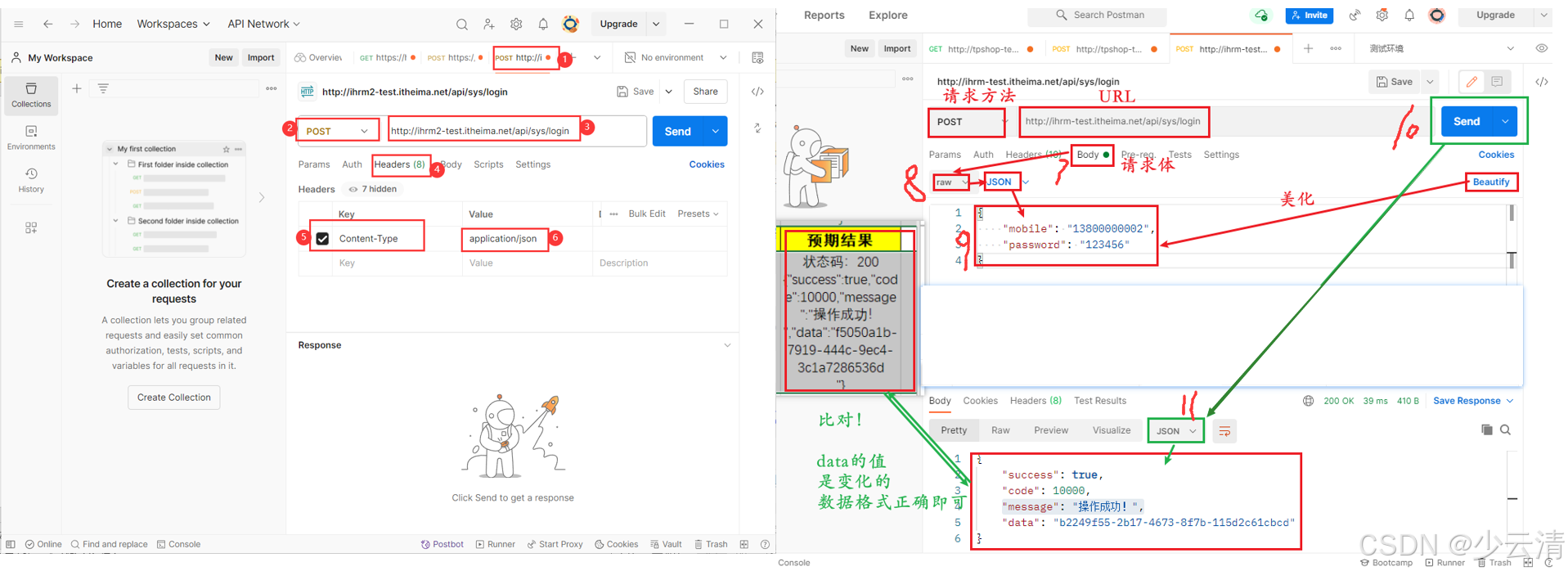This screenshot has width=1568, height=571.
Task: Click the filter icon in collections search bar
Action: [x=103, y=88]
